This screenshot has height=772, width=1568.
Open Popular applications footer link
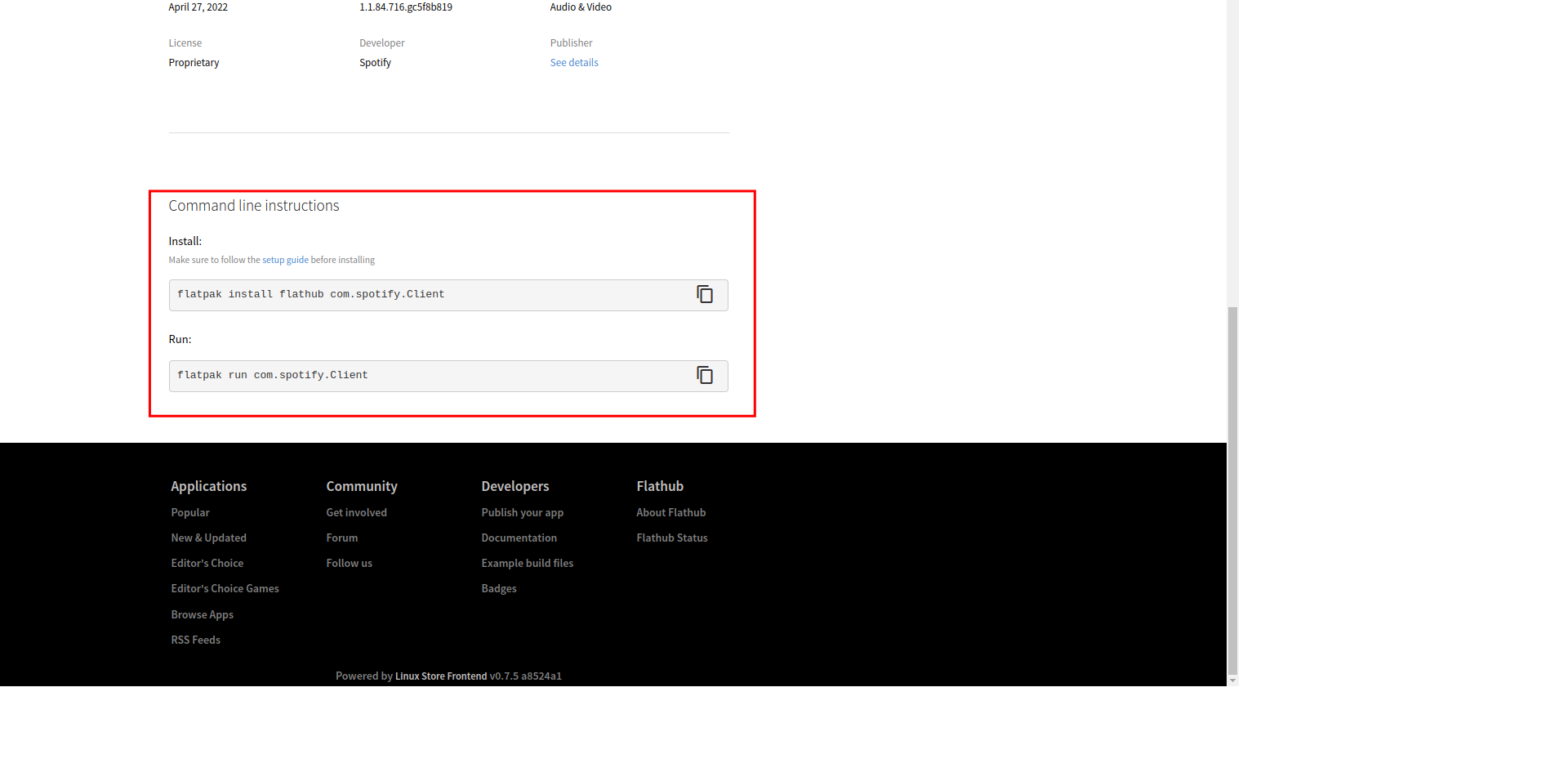190,512
